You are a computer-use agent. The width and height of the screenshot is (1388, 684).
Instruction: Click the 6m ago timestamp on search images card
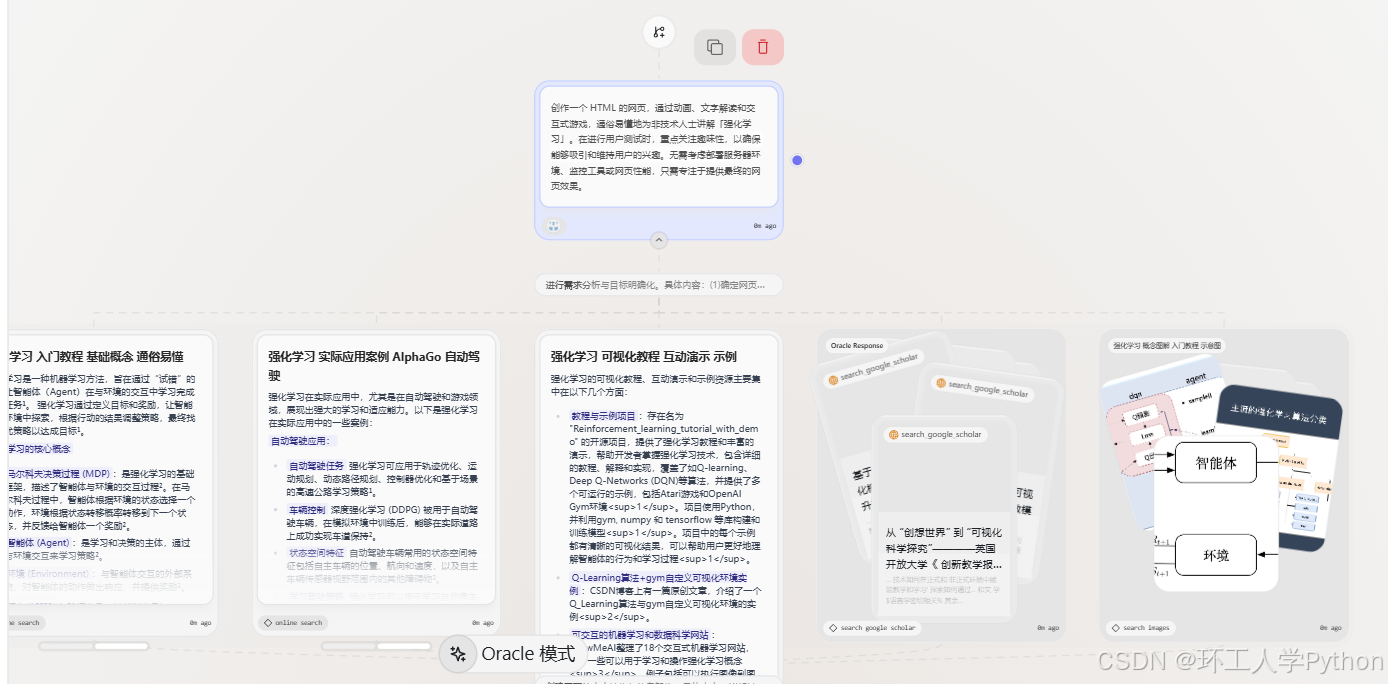pos(1330,628)
